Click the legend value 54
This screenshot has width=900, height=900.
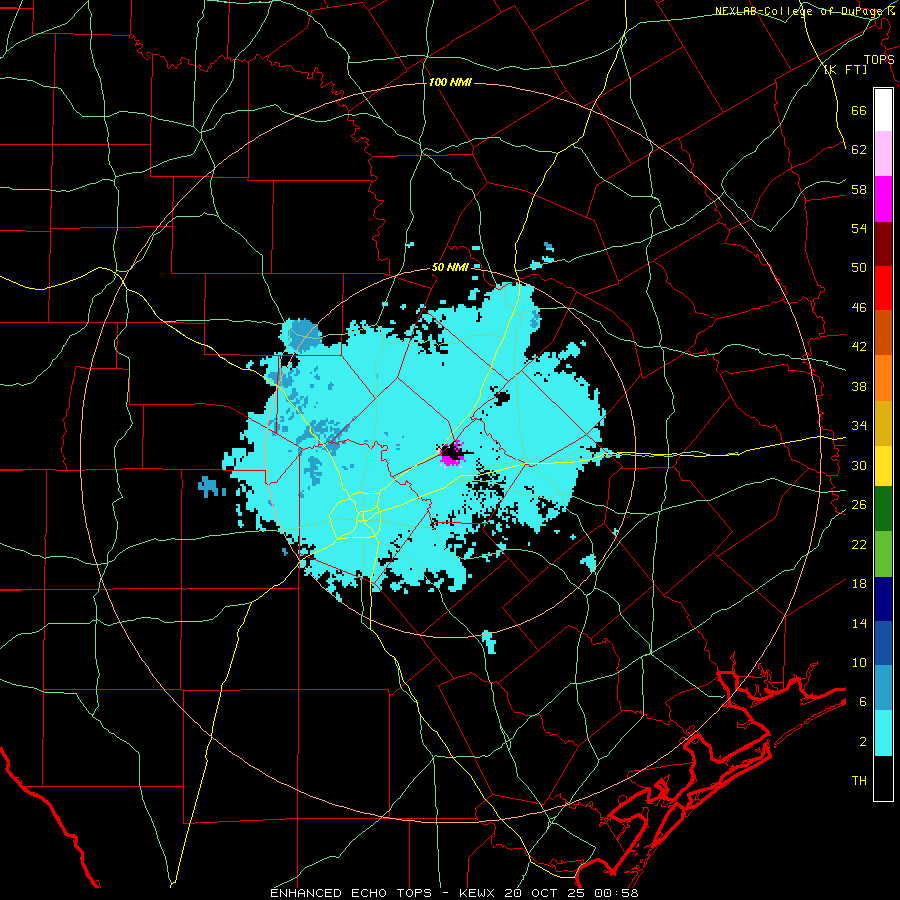[x=859, y=228]
